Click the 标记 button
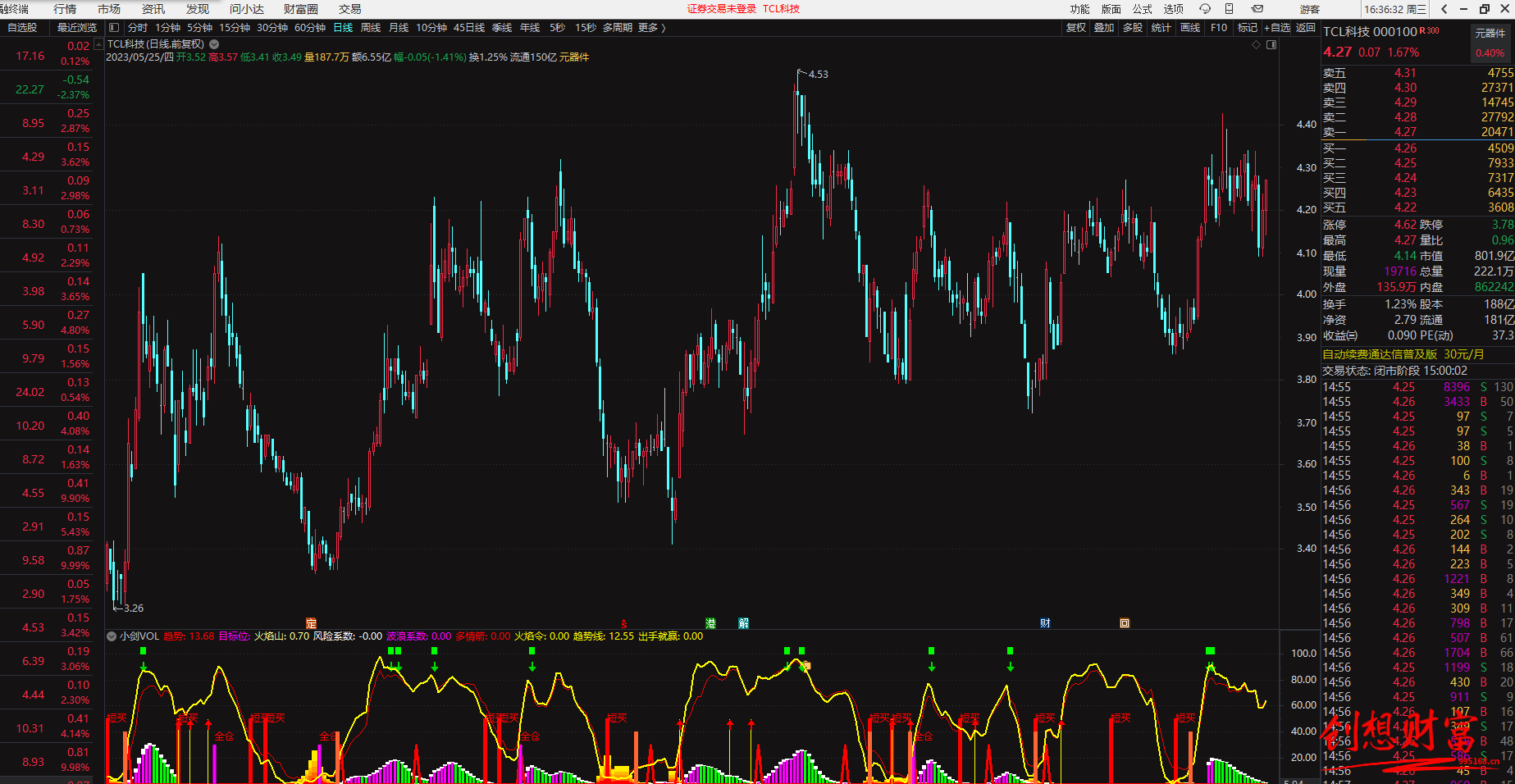 point(1248,28)
